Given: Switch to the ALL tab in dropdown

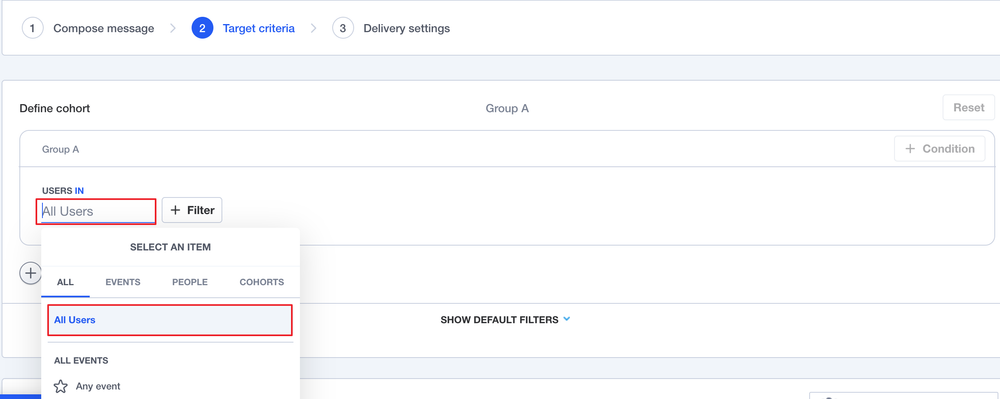Looking at the screenshot, I should (x=65, y=282).
